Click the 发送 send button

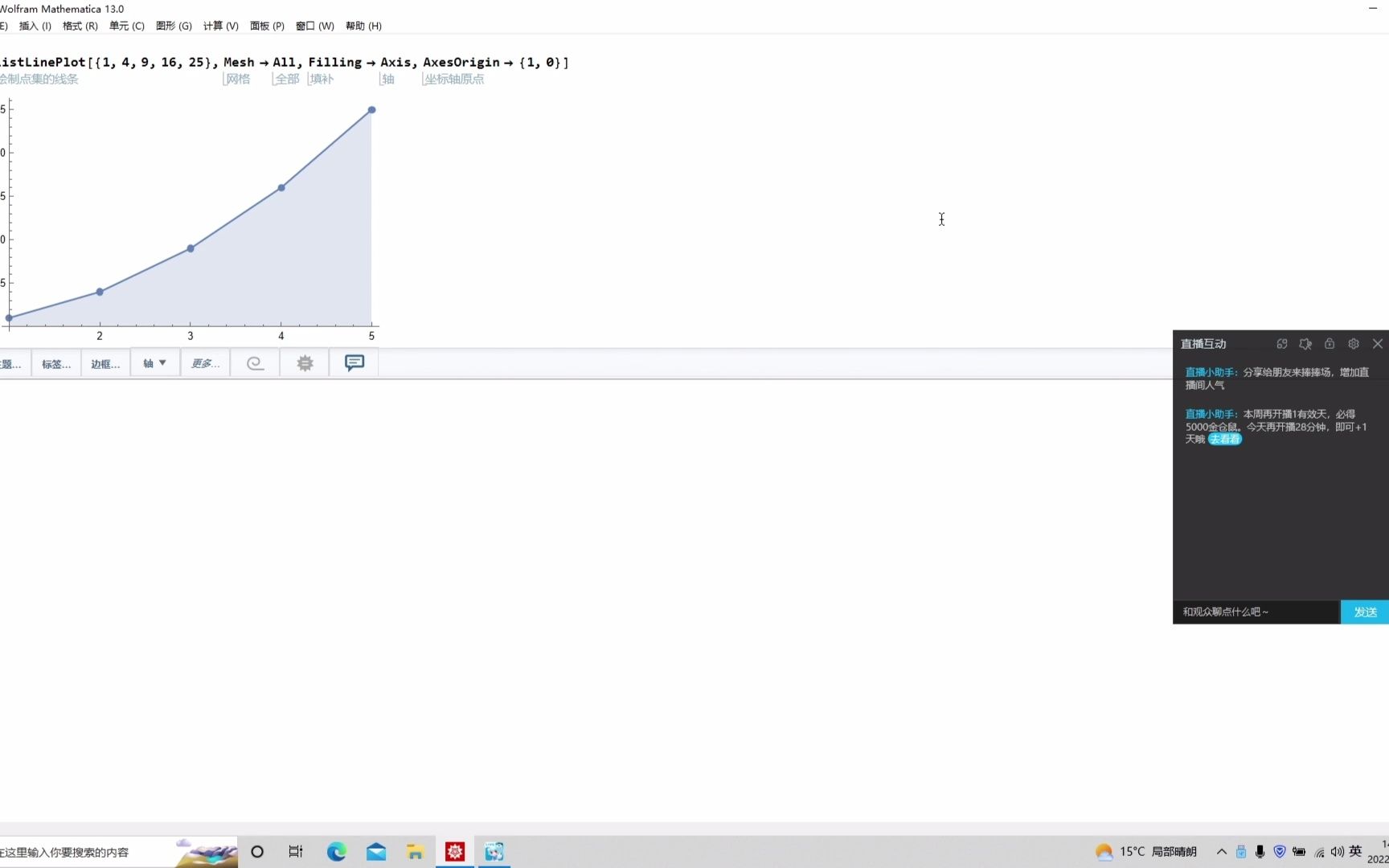pyautogui.click(x=1365, y=612)
